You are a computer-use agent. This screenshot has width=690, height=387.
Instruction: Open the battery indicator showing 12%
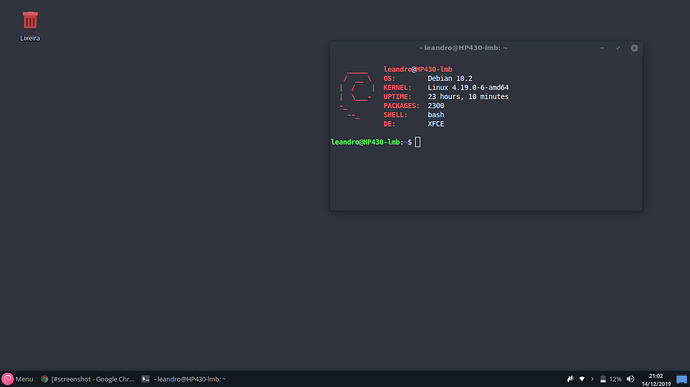coord(610,379)
